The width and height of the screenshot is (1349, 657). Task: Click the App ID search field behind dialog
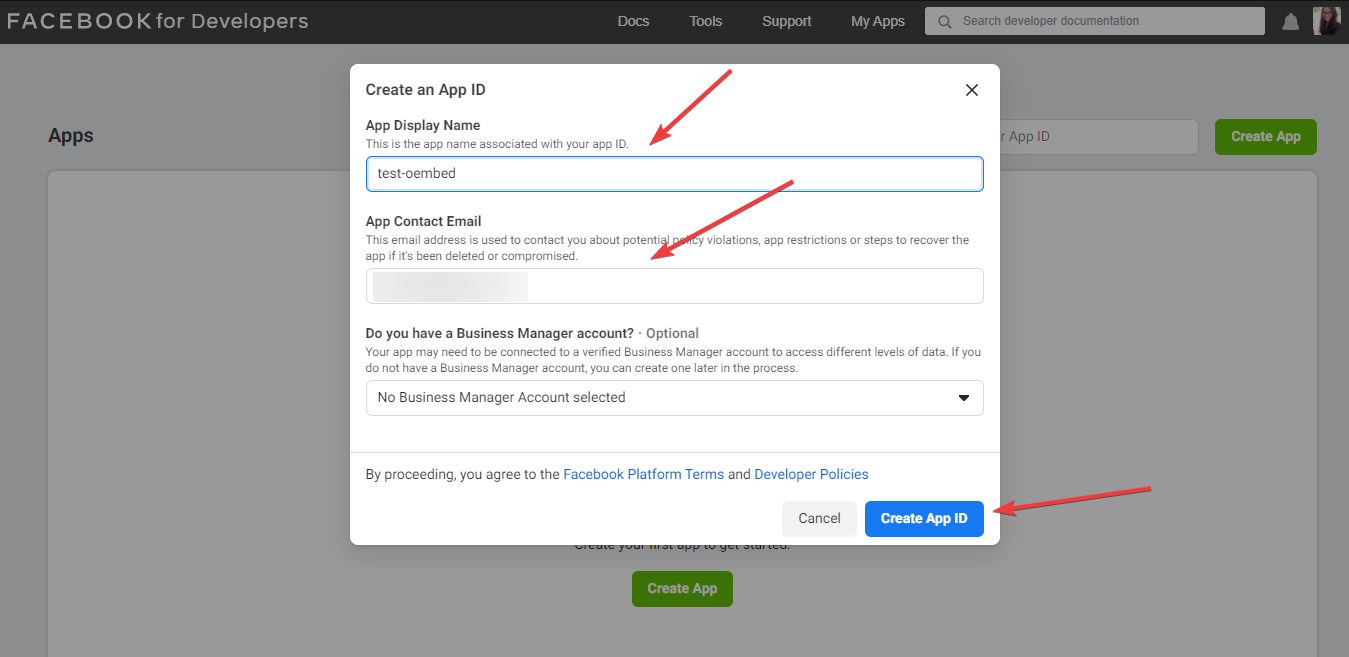(x=1098, y=137)
